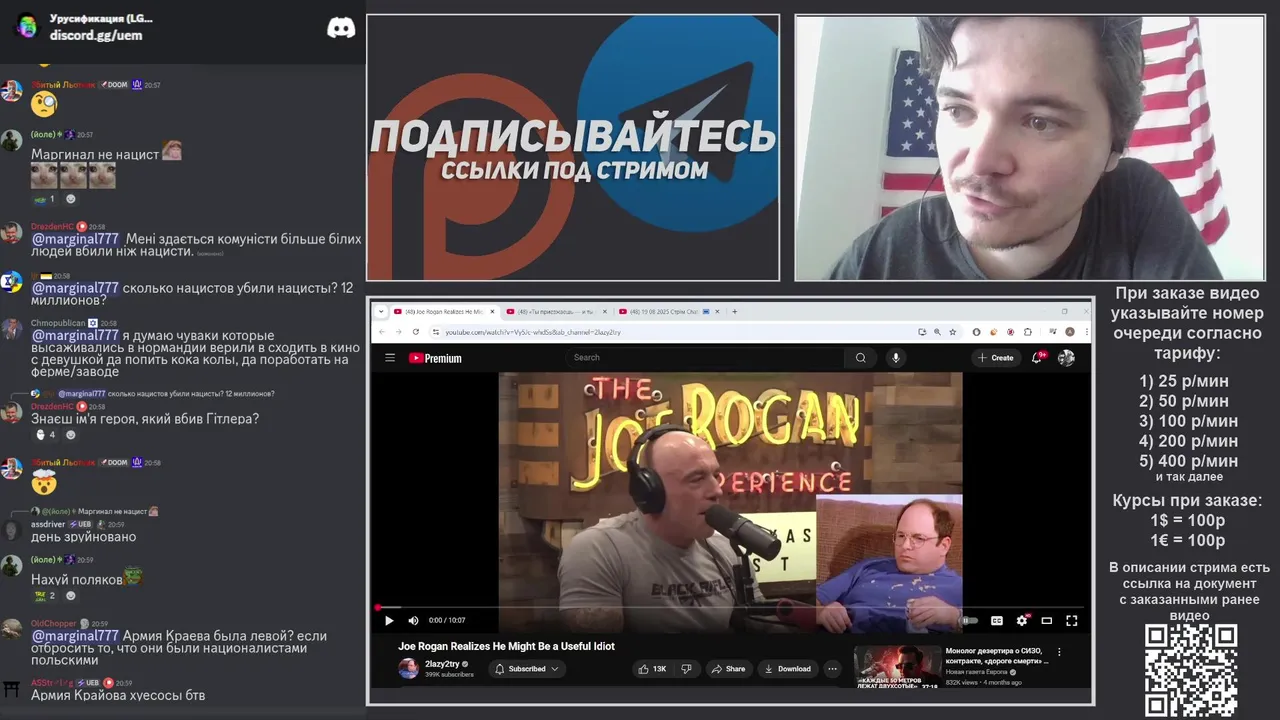Mute the YouTube player volume
This screenshot has width=1280, height=720.
[413, 621]
